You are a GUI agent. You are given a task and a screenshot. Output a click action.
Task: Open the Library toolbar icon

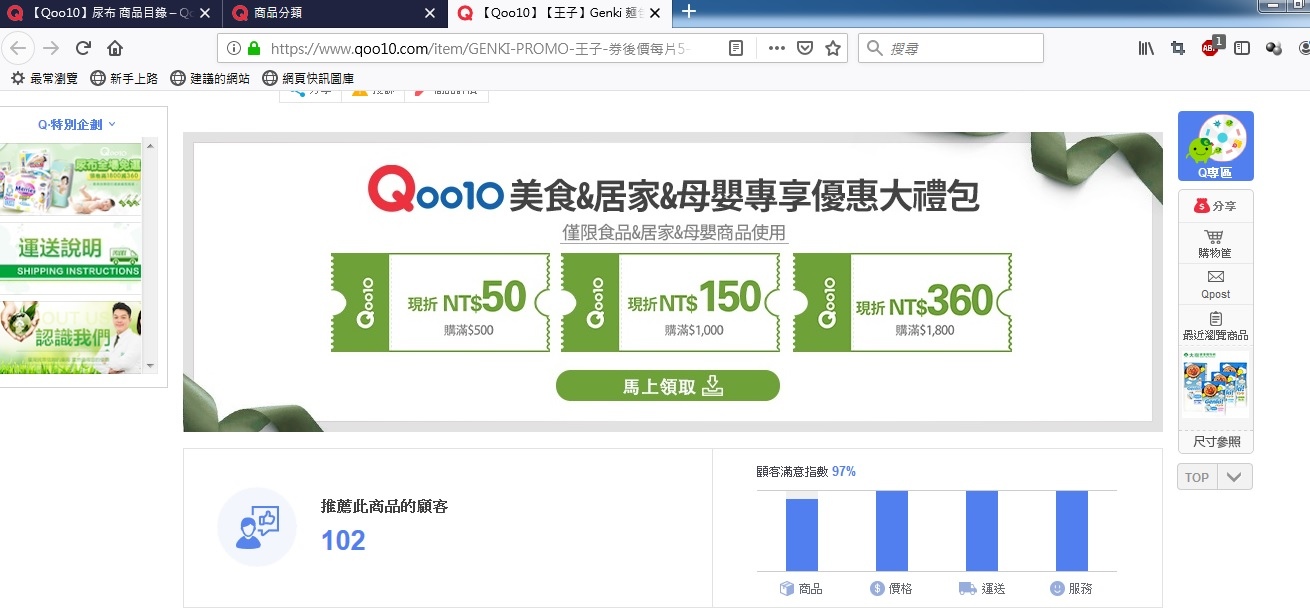(1146, 48)
